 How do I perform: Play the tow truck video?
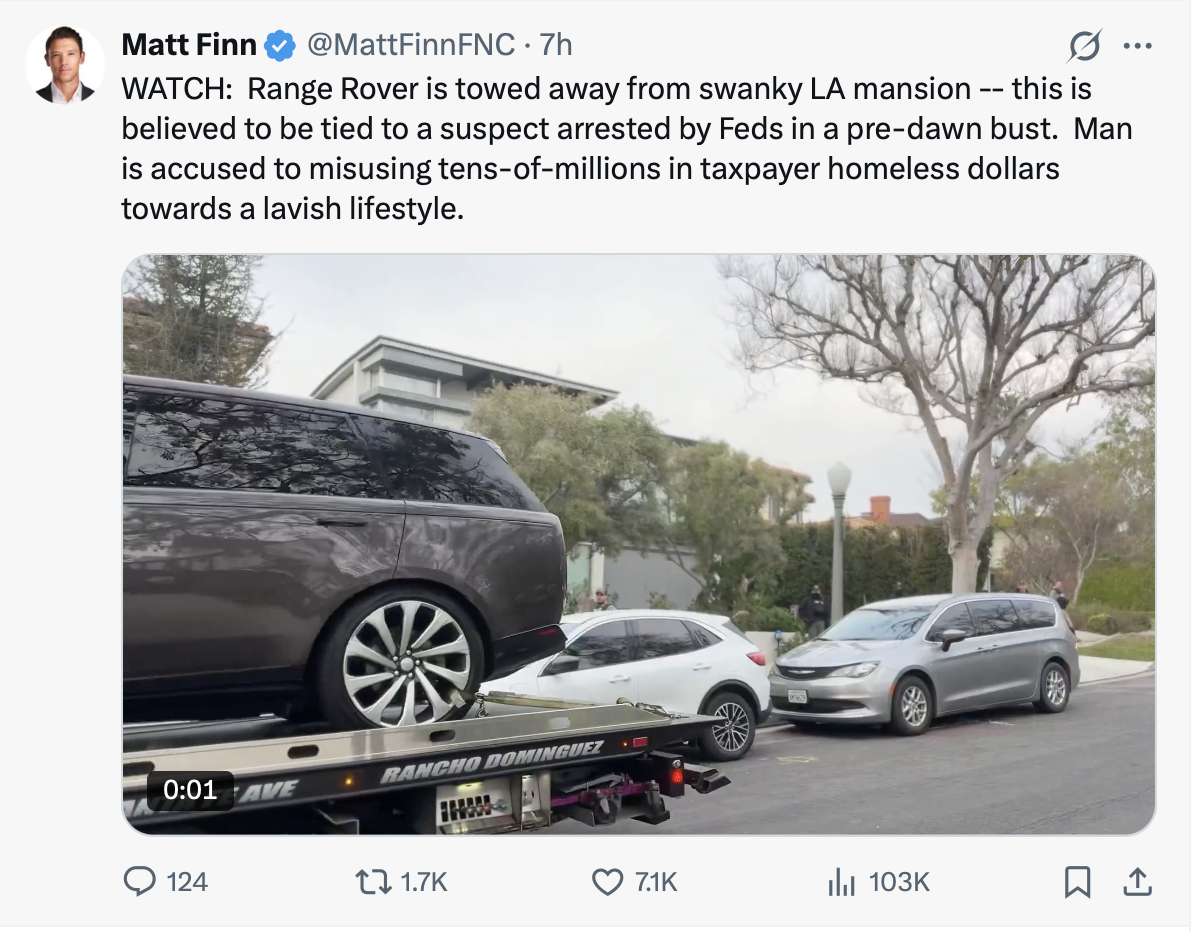click(x=638, y=545)
